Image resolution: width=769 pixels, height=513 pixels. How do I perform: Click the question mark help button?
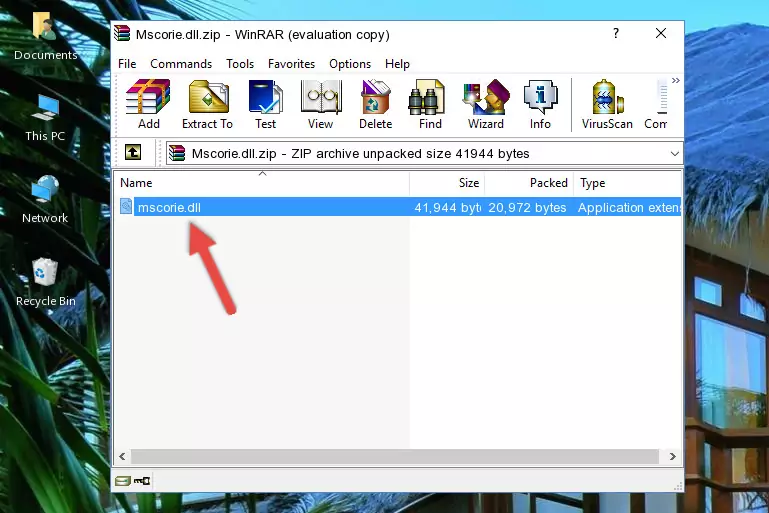(x=615, y=33)
